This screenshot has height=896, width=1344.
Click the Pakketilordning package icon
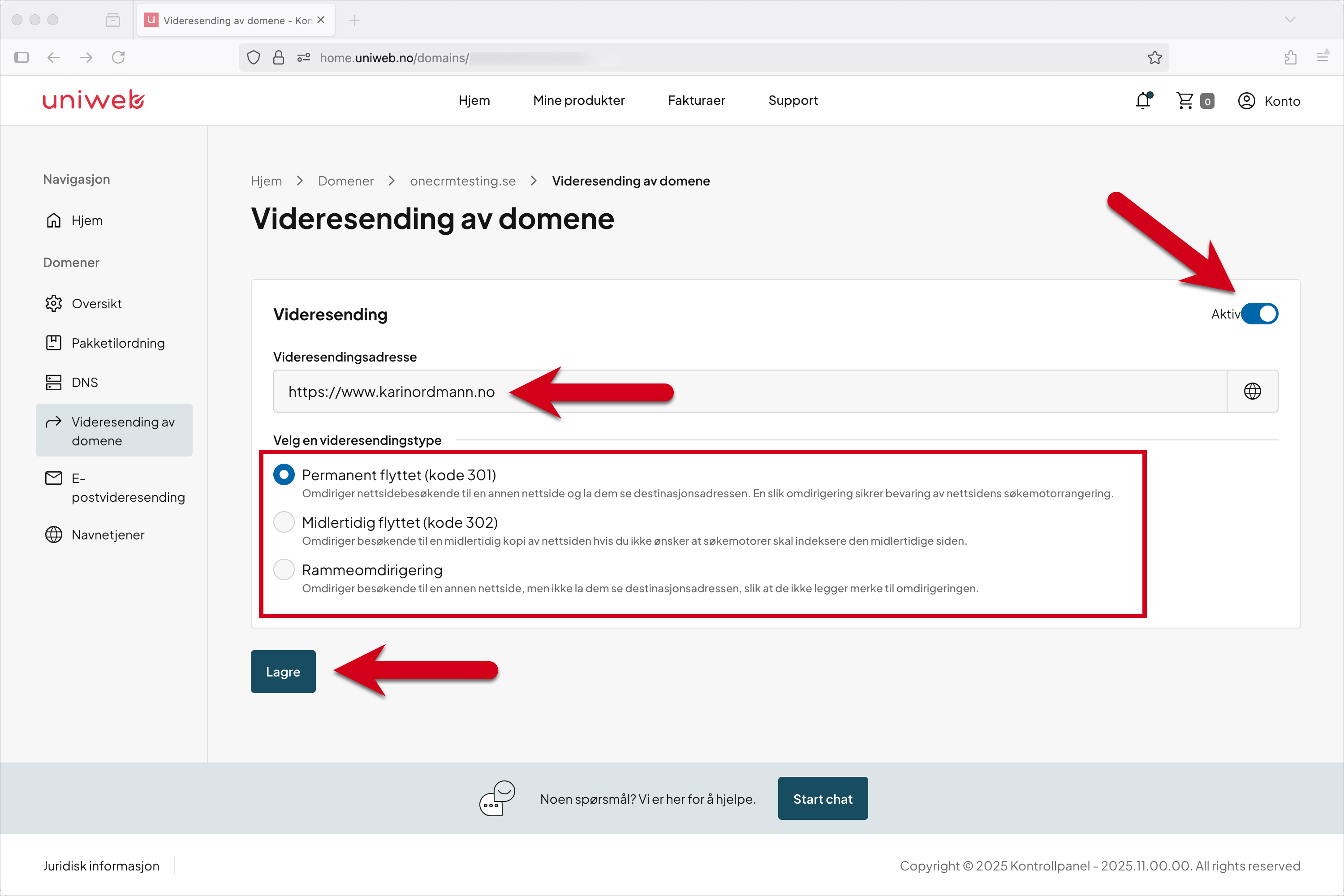coord(54,343)
